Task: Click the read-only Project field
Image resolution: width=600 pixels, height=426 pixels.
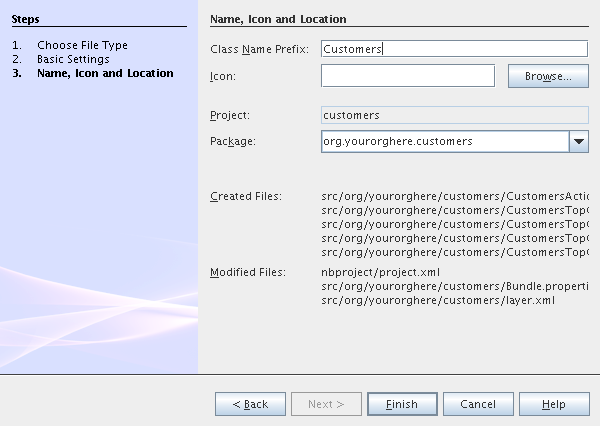Action: (454, 115)
